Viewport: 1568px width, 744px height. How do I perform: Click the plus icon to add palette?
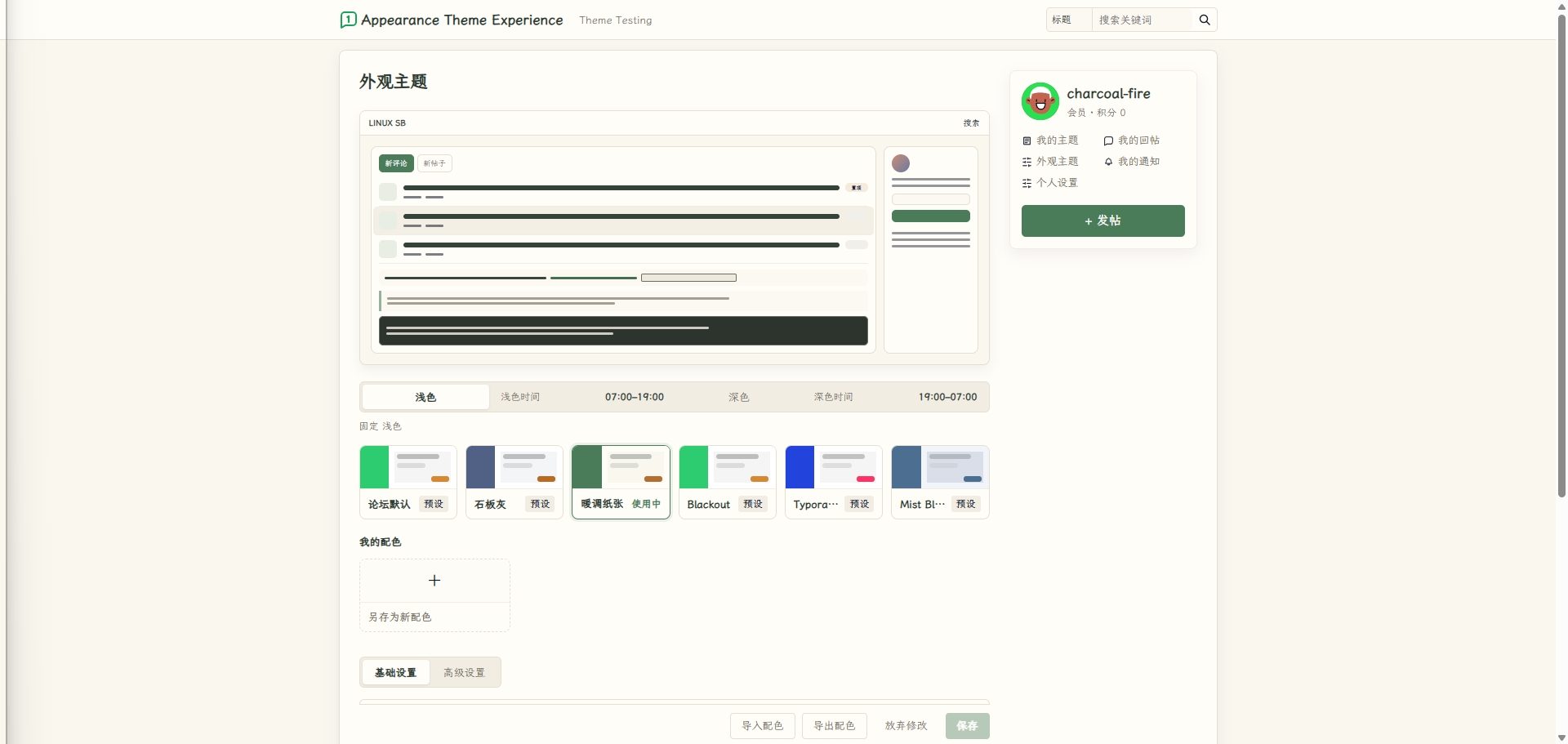[434, 581]
